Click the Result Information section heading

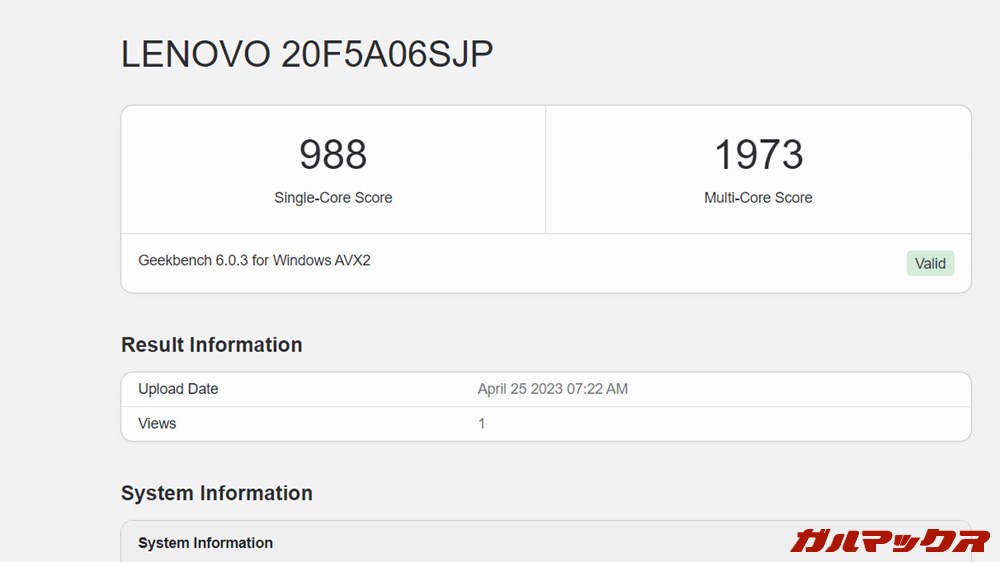211,345
